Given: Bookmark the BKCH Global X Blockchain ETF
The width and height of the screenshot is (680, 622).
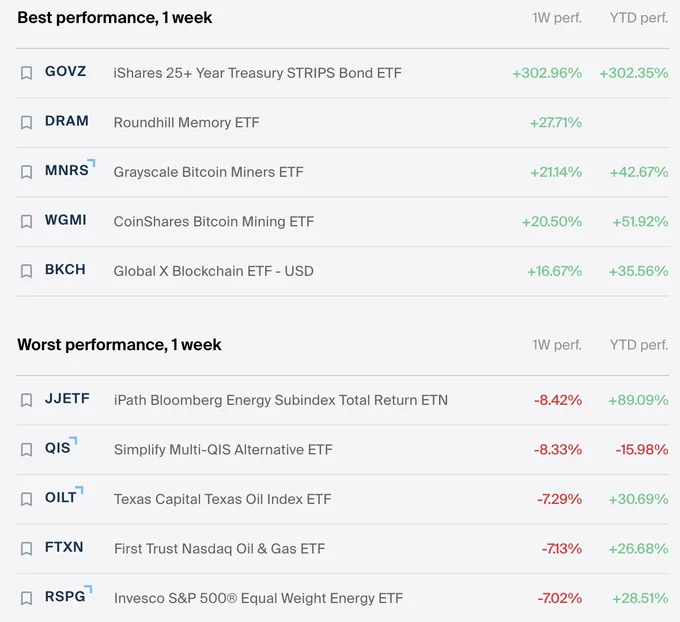Looking at the screenshot, I should (26, 271).
